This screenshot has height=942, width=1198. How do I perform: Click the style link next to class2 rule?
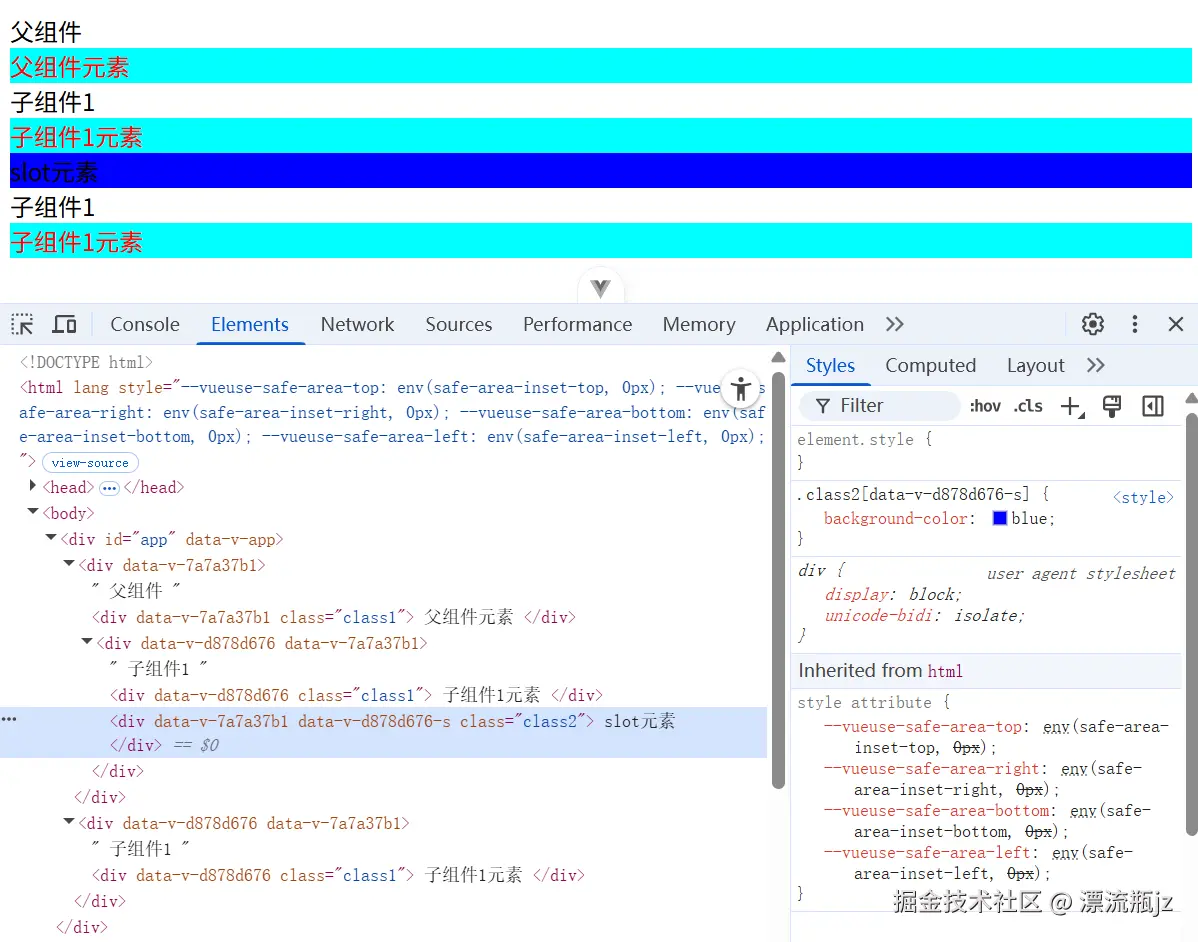(x=1142, y=497)
